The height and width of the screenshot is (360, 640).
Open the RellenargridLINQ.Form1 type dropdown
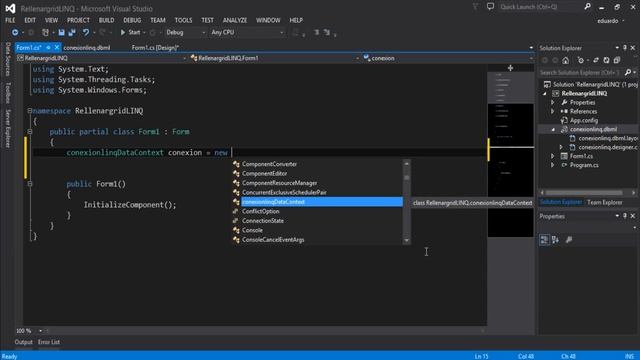coord(274,58)
